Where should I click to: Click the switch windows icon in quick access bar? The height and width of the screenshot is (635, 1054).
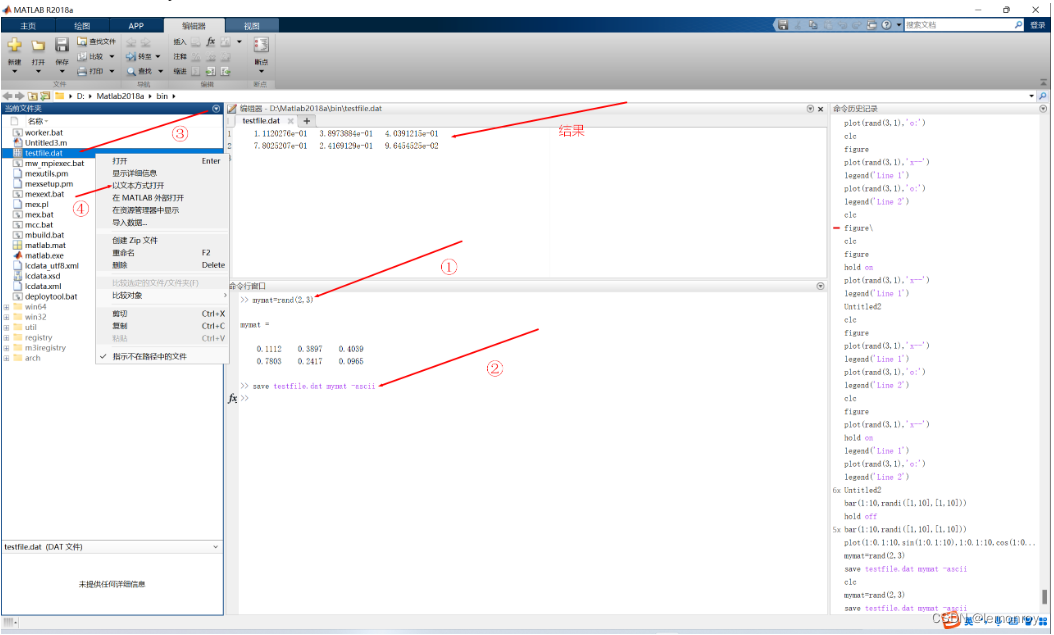pyautogui.click(x=872, y=25)
